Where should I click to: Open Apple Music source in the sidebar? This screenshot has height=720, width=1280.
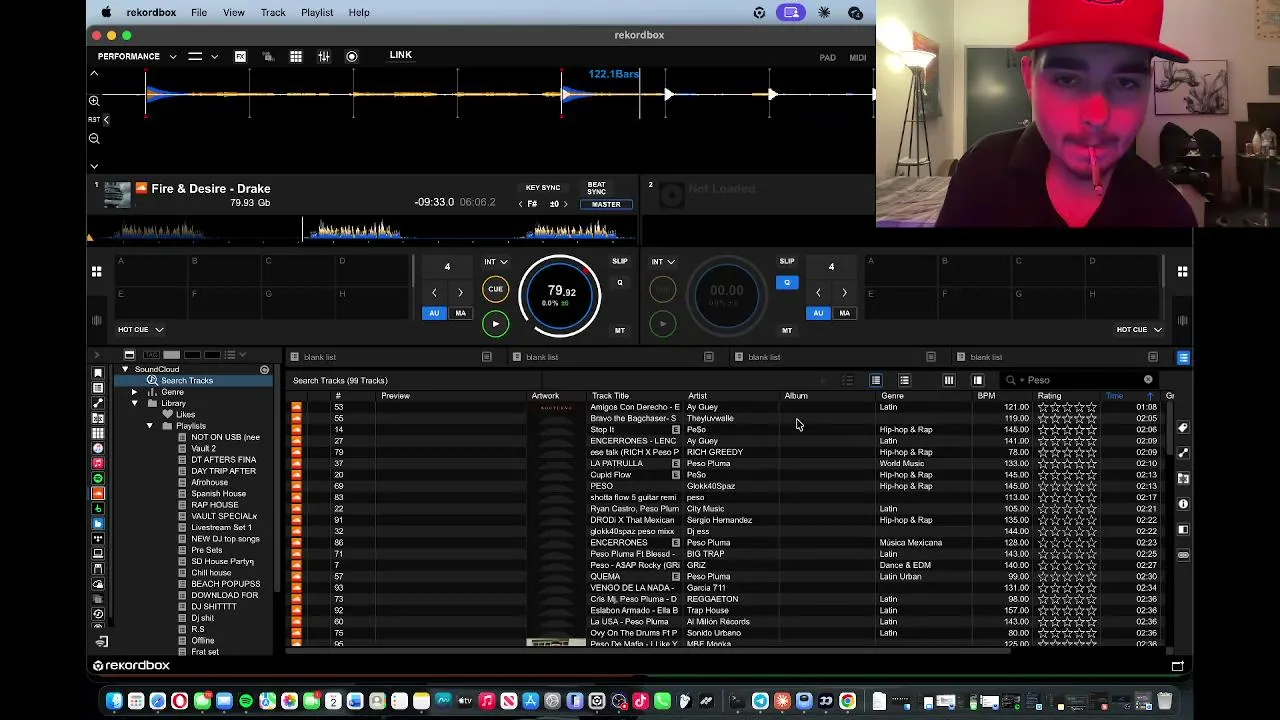pyautogui.click(x=98, y=463)
